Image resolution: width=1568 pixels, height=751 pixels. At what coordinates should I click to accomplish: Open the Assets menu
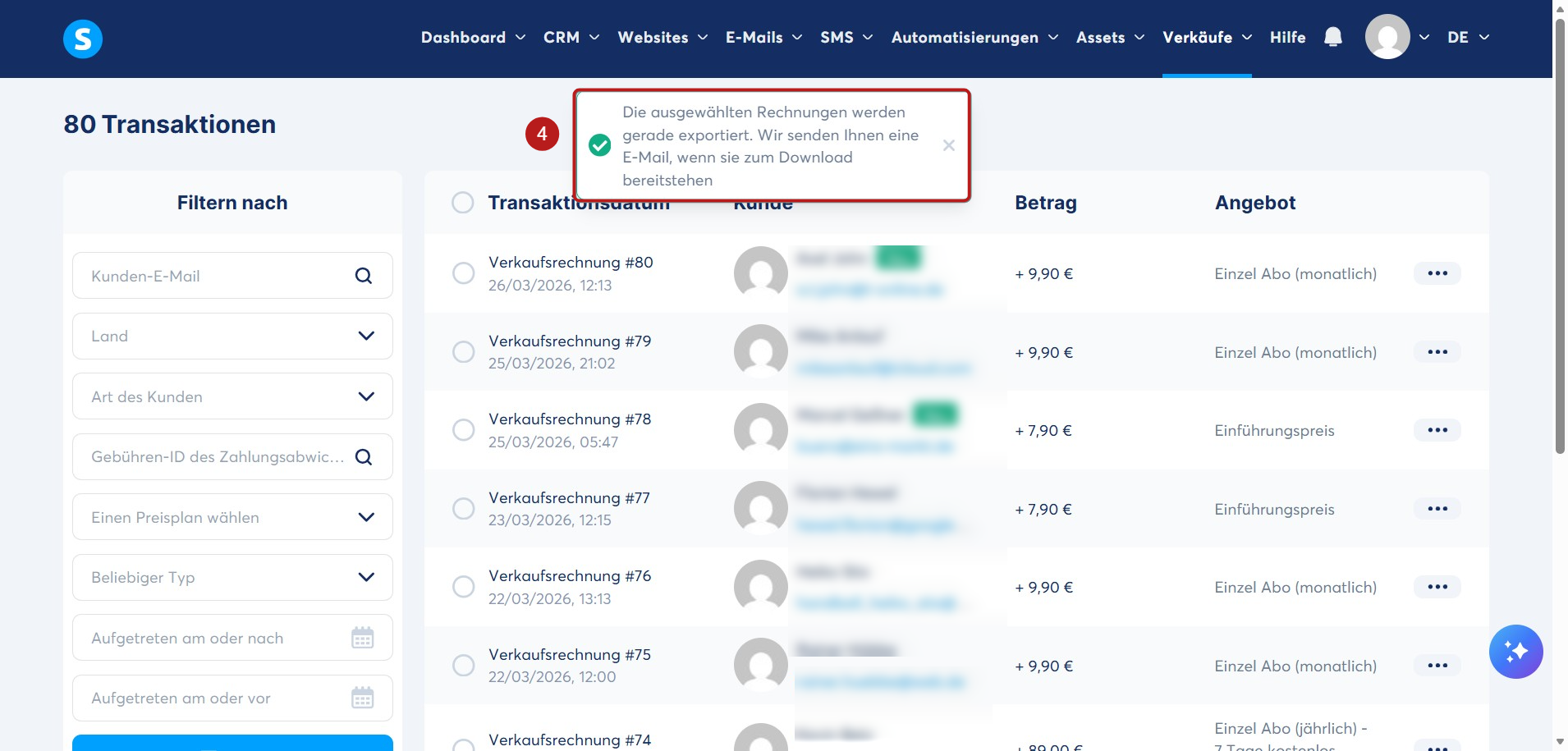[1110, 37]
